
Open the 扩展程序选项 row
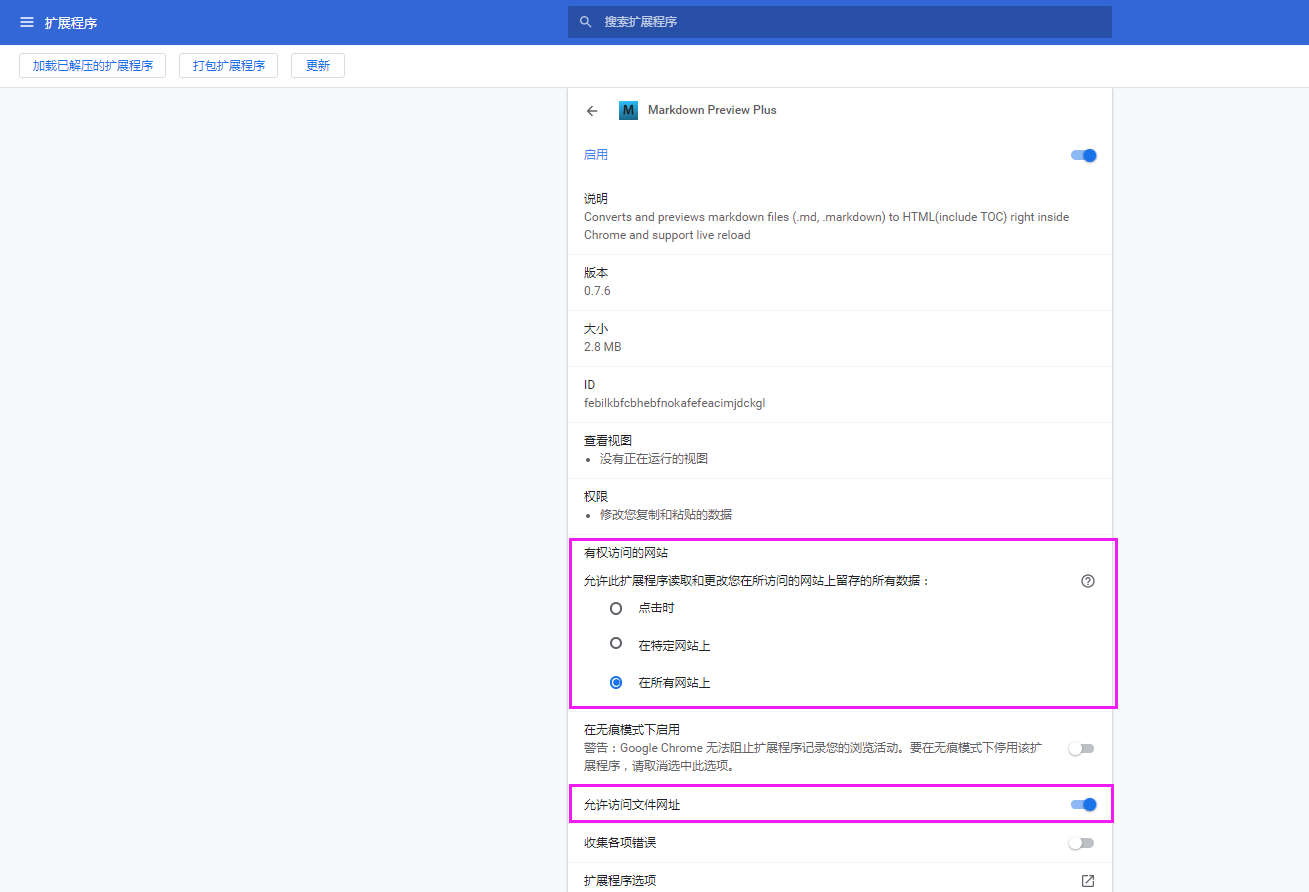pos(840,881)
